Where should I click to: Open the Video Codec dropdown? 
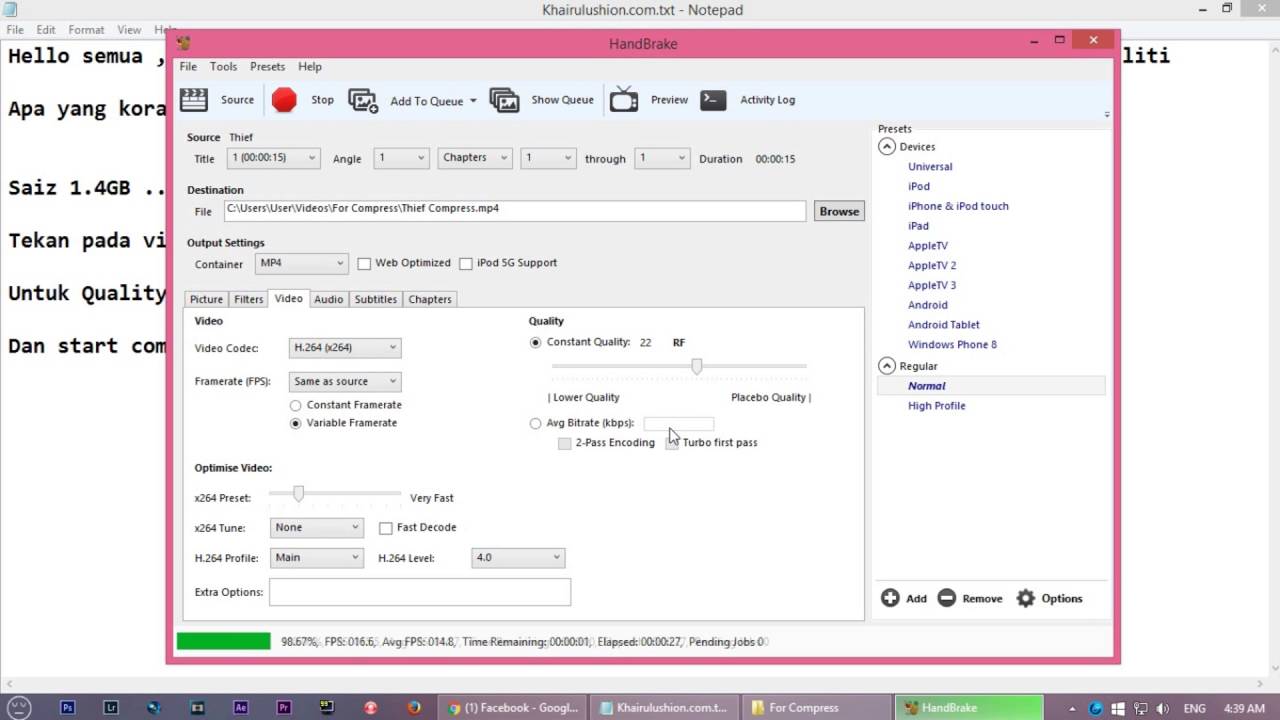point(345,348)
